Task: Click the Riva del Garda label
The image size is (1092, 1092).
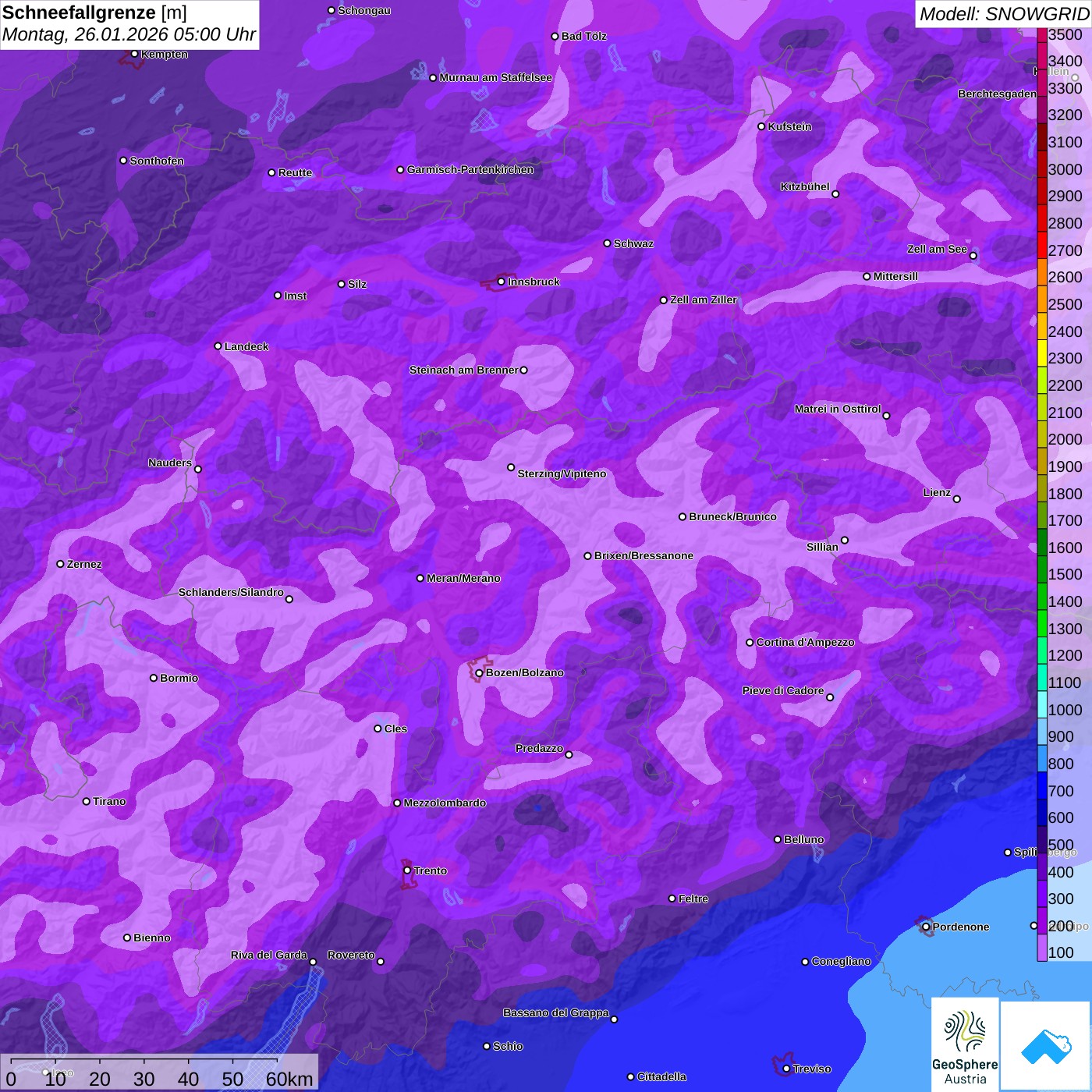Action: click(x=269, y=955)
